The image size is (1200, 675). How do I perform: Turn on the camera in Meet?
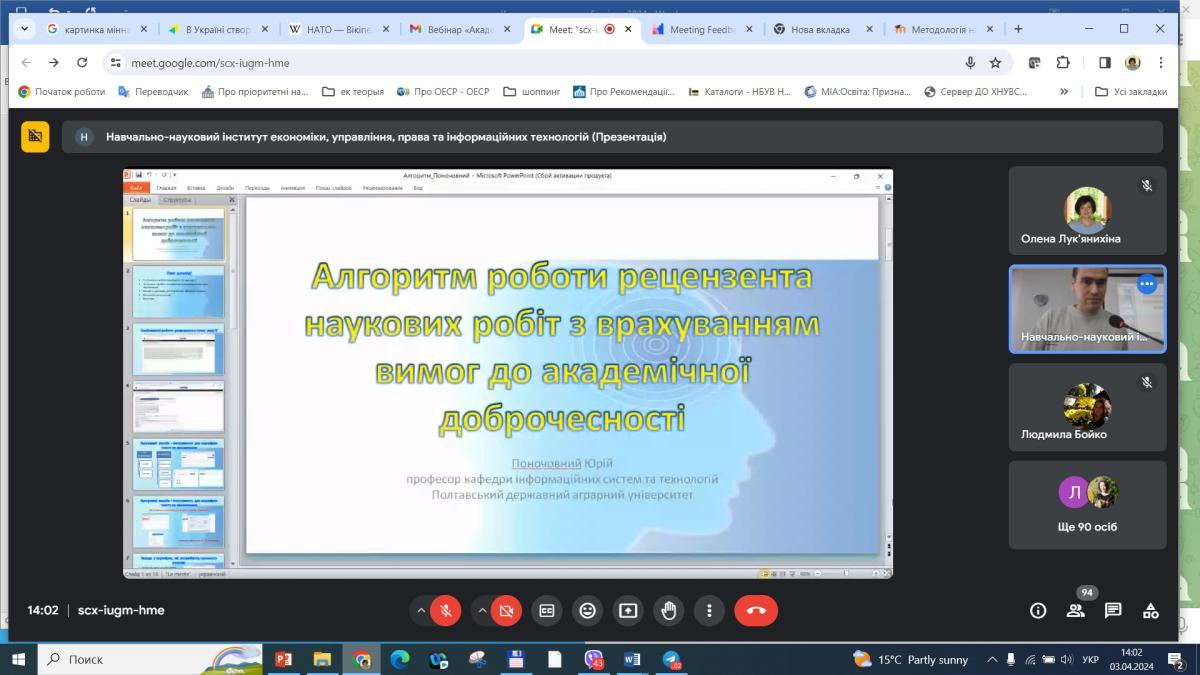point(506,610)
